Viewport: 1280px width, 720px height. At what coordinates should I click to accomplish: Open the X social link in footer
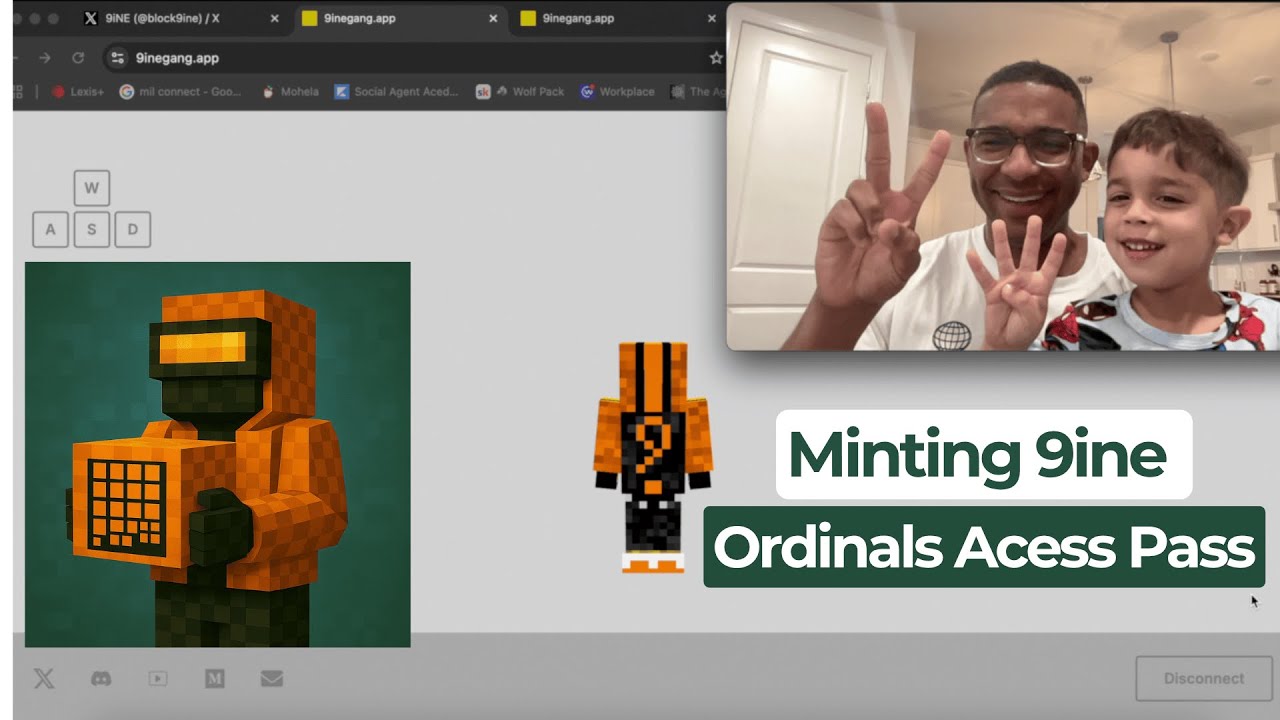(x=44, y=678)
